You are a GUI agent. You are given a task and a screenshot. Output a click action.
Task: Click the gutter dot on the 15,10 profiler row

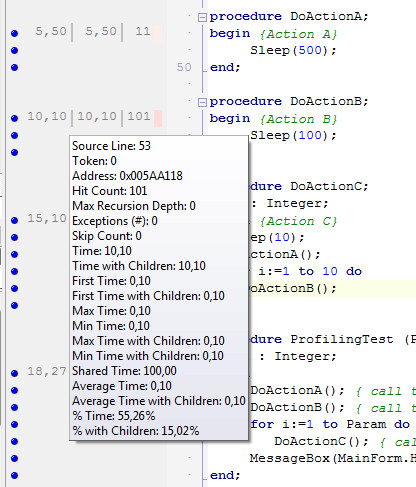14,220
